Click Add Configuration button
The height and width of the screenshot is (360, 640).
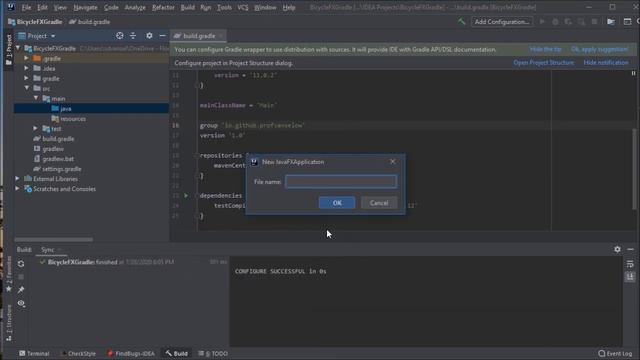click(x=502, y=22)
